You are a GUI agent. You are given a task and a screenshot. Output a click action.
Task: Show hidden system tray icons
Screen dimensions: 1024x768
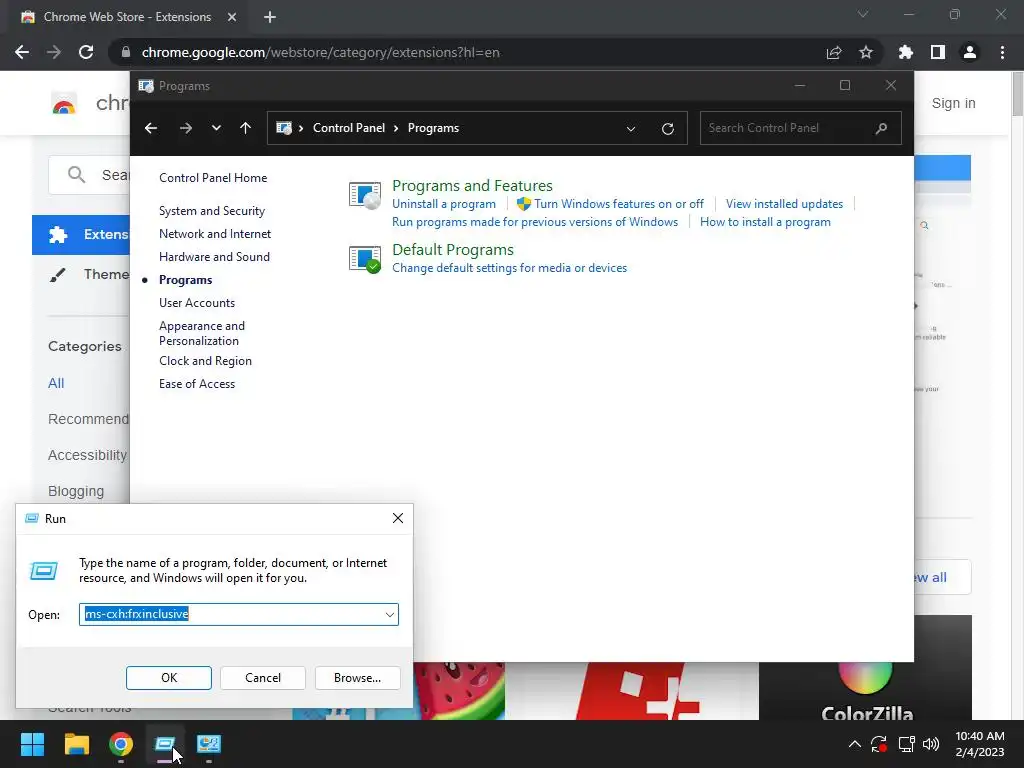coord(854,744)
